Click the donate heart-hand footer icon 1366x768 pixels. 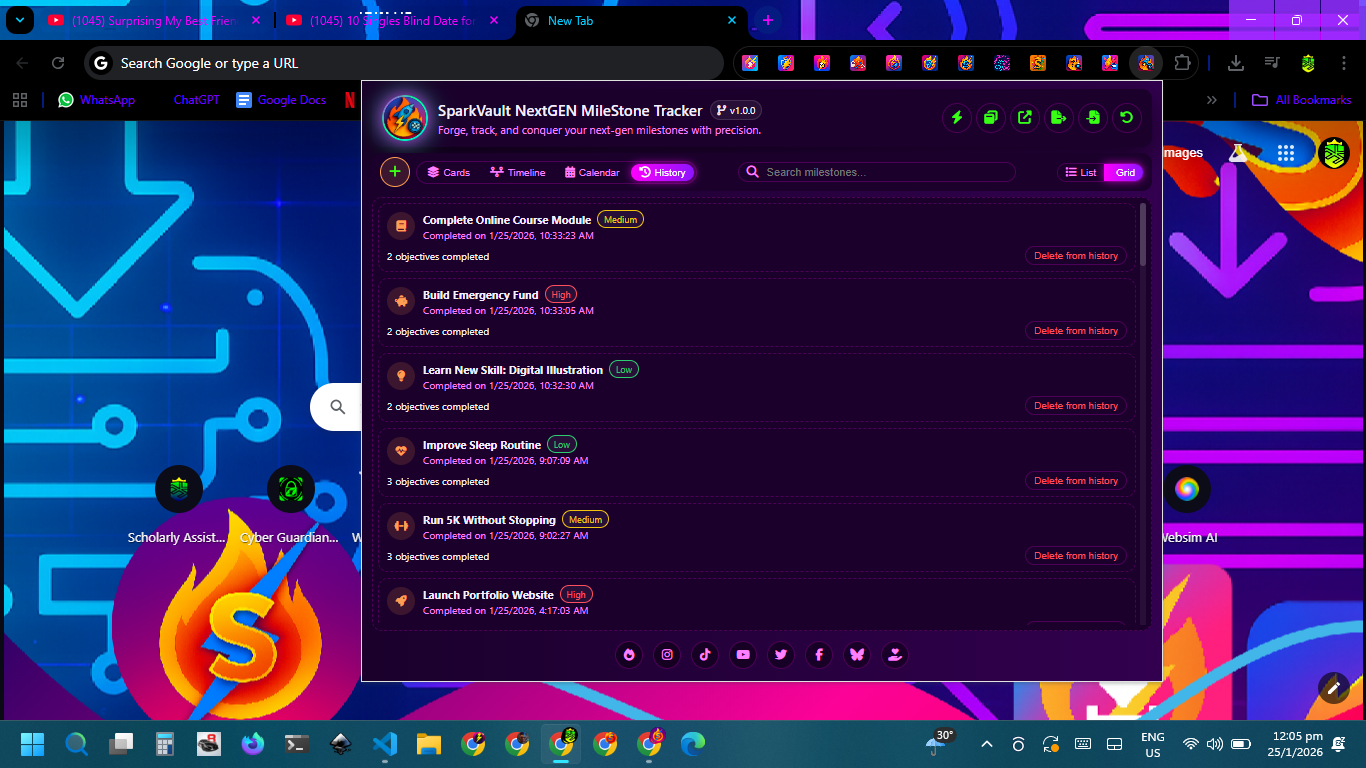(x=895, y=655)
